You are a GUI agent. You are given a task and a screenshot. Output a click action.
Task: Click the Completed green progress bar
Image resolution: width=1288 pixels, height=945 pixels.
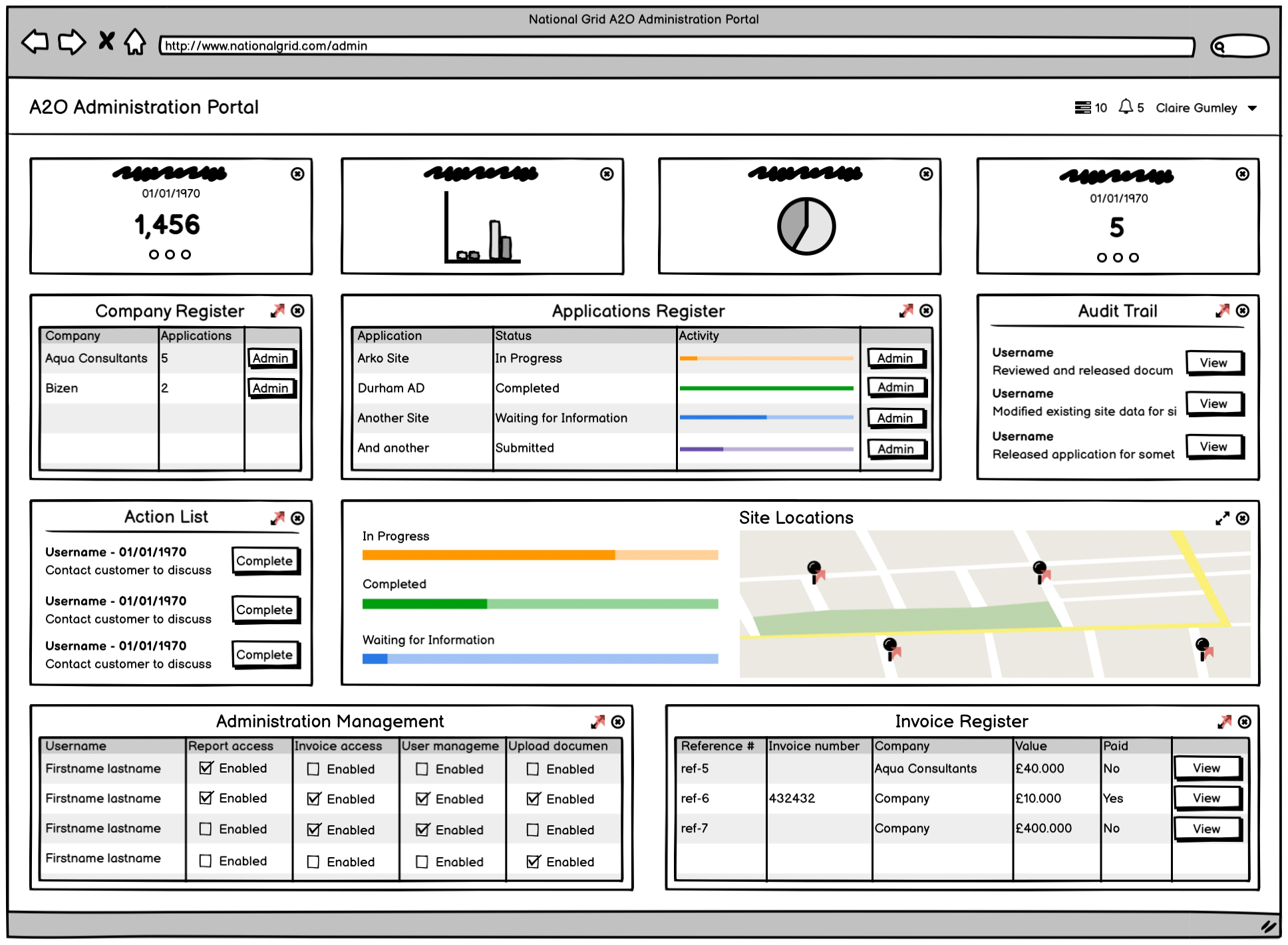(540, 604)
